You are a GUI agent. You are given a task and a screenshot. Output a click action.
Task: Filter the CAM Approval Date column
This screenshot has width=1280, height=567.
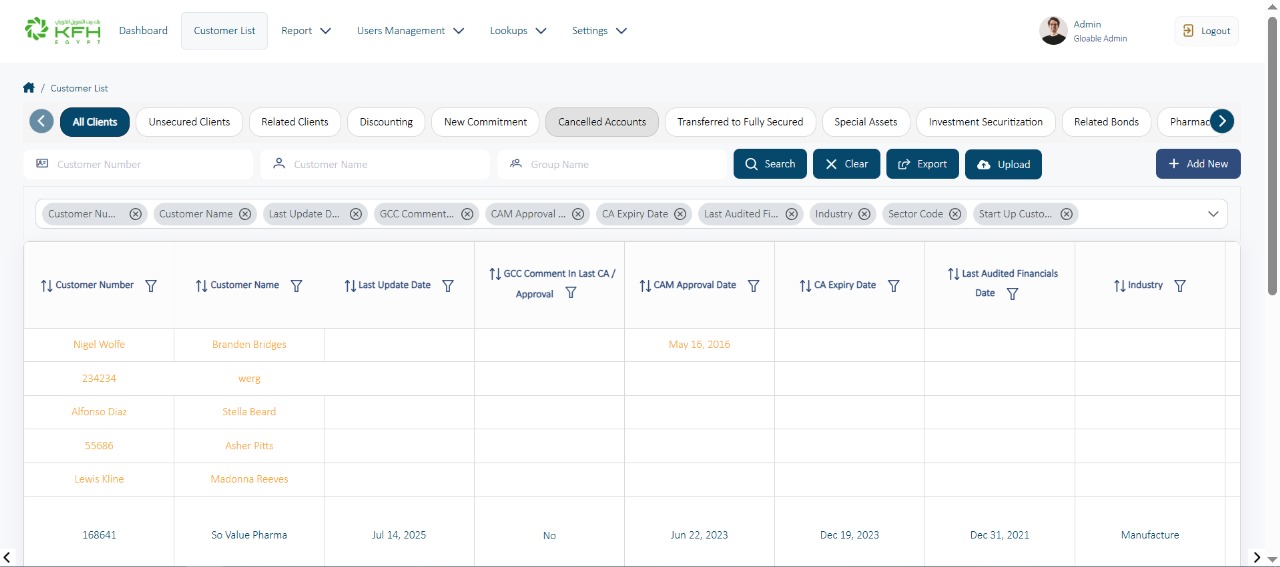pyautogui.click(x=753, y=286)
